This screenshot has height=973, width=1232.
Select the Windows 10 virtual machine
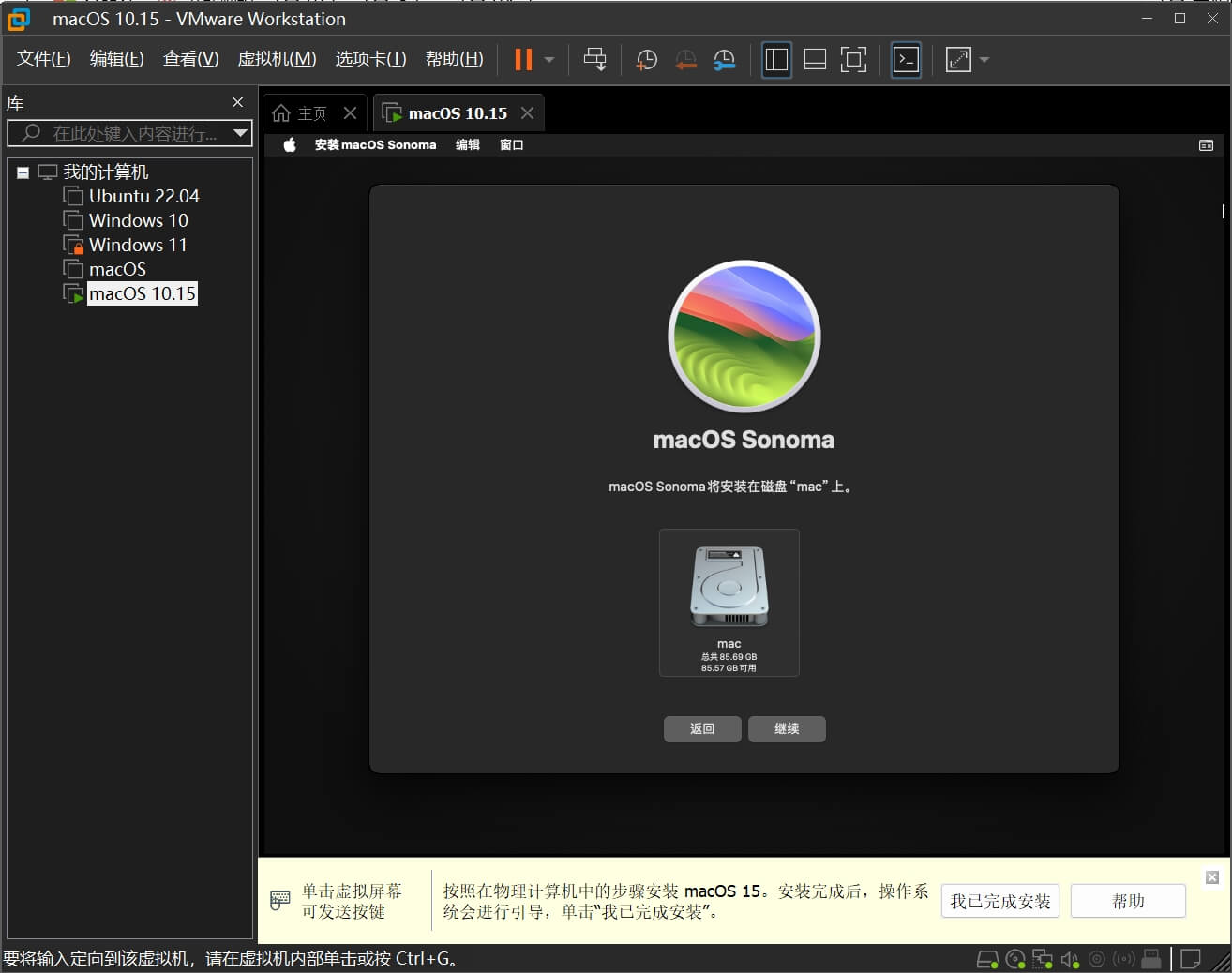click(138, 220)
